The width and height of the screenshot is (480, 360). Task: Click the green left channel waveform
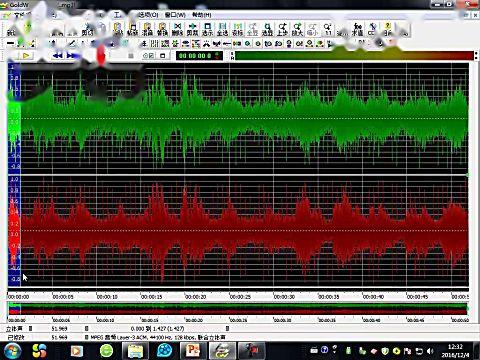coord(244,119)
